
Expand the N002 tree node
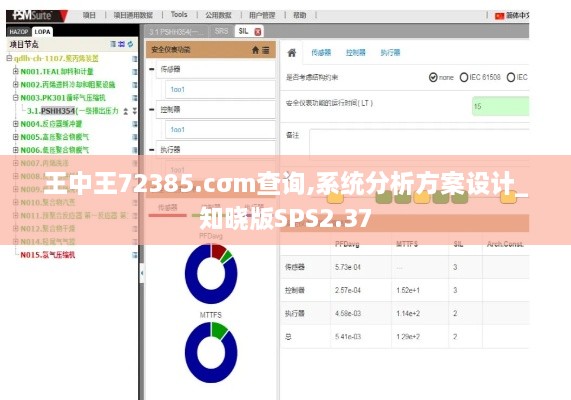click(x=16, y=84)
